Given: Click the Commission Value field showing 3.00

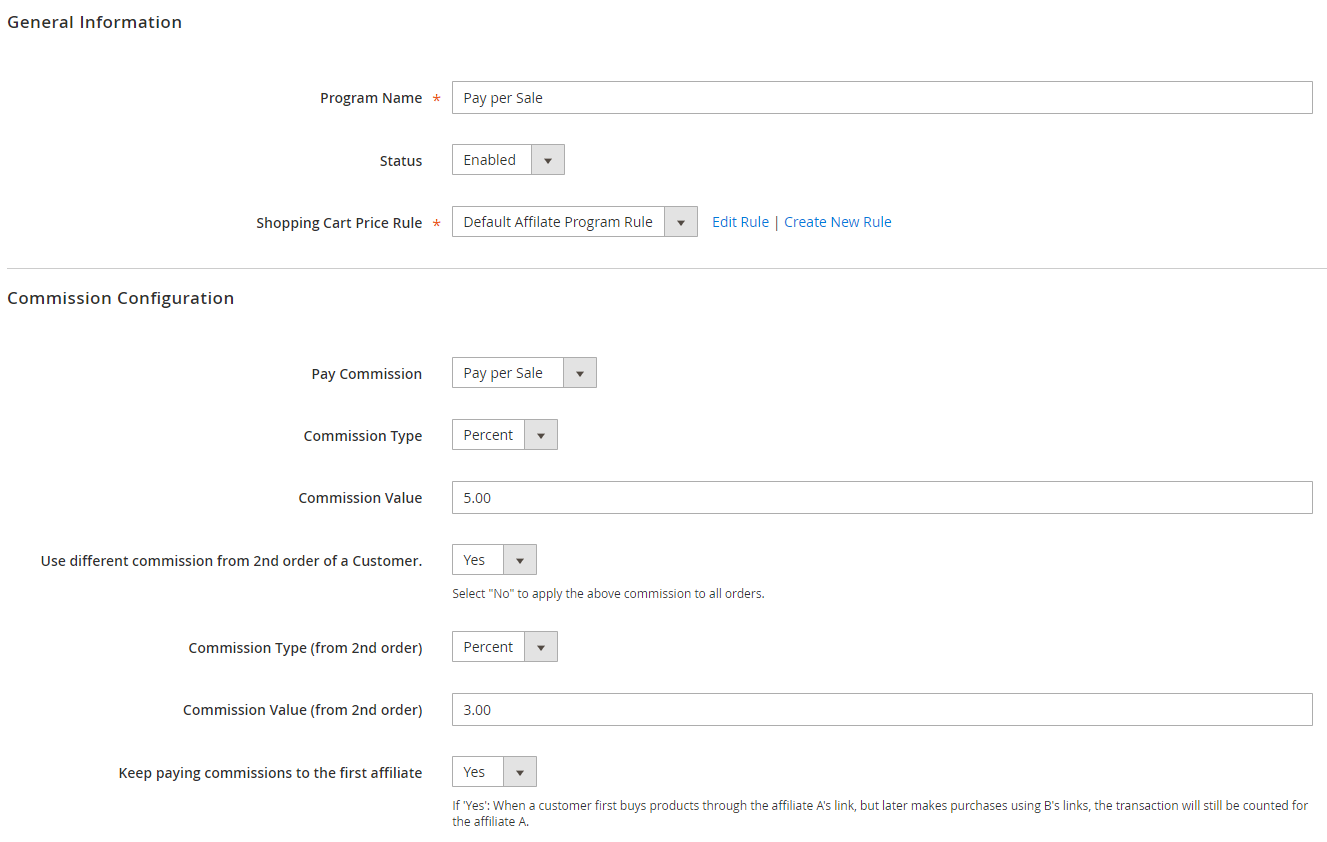Looking at the screenshot, I should pos(880,710).
